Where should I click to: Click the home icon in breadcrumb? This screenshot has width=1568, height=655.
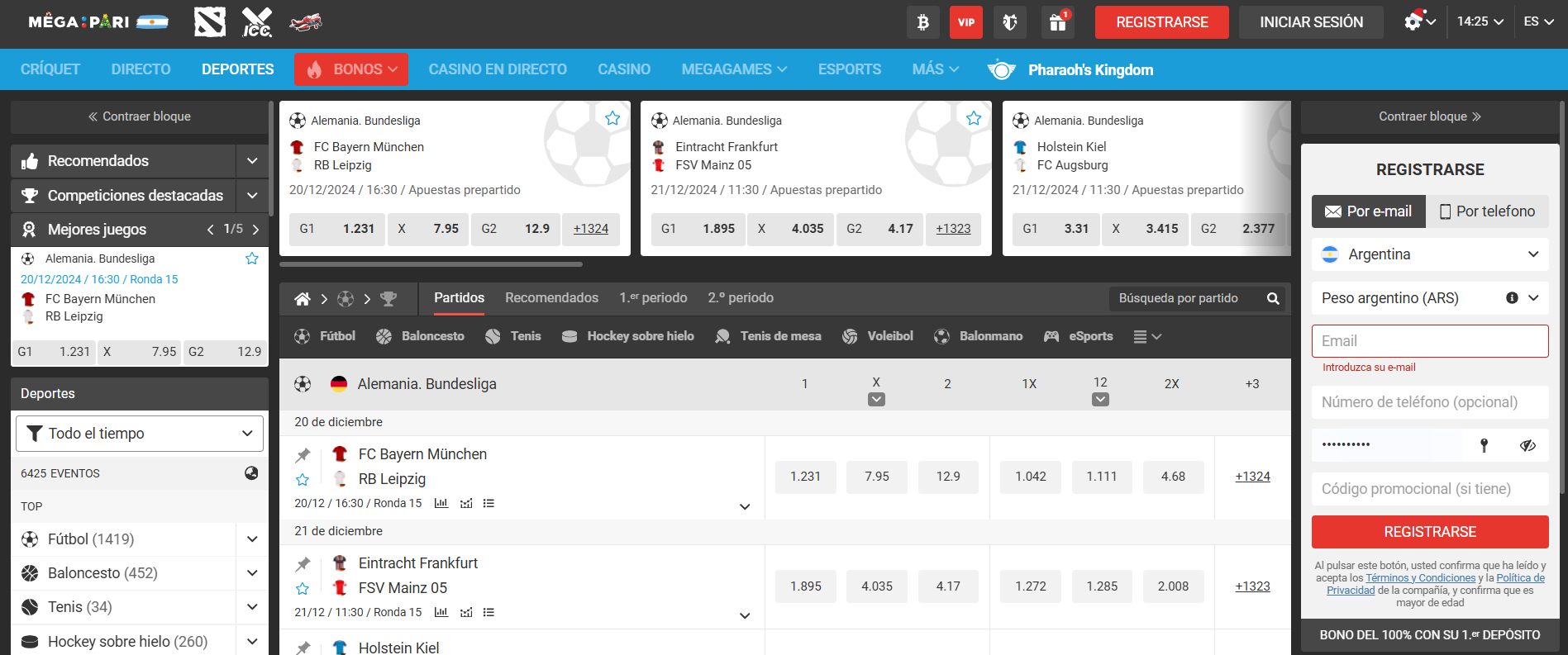303,299
